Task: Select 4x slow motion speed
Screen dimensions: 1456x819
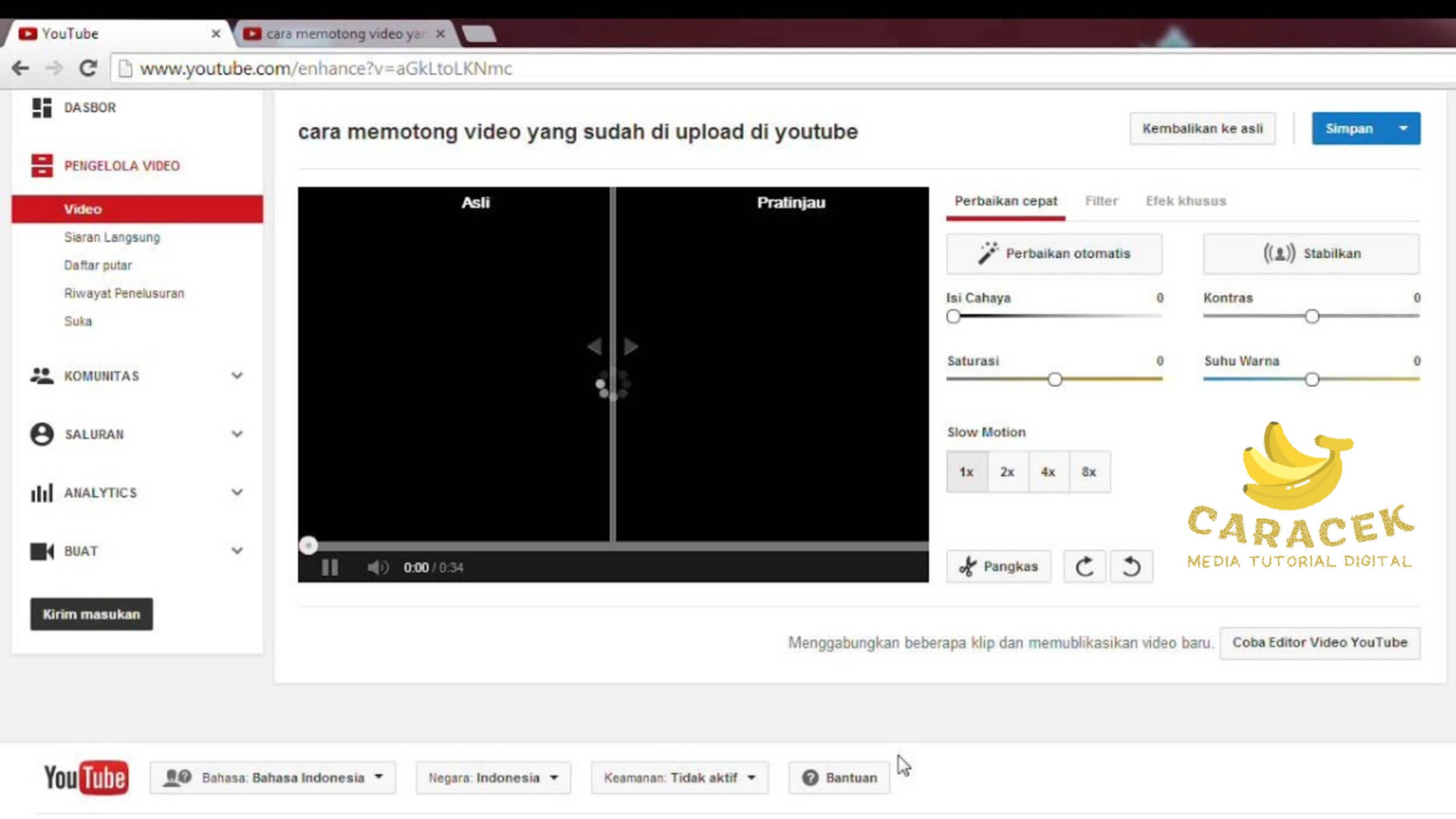Action: 1048,472
